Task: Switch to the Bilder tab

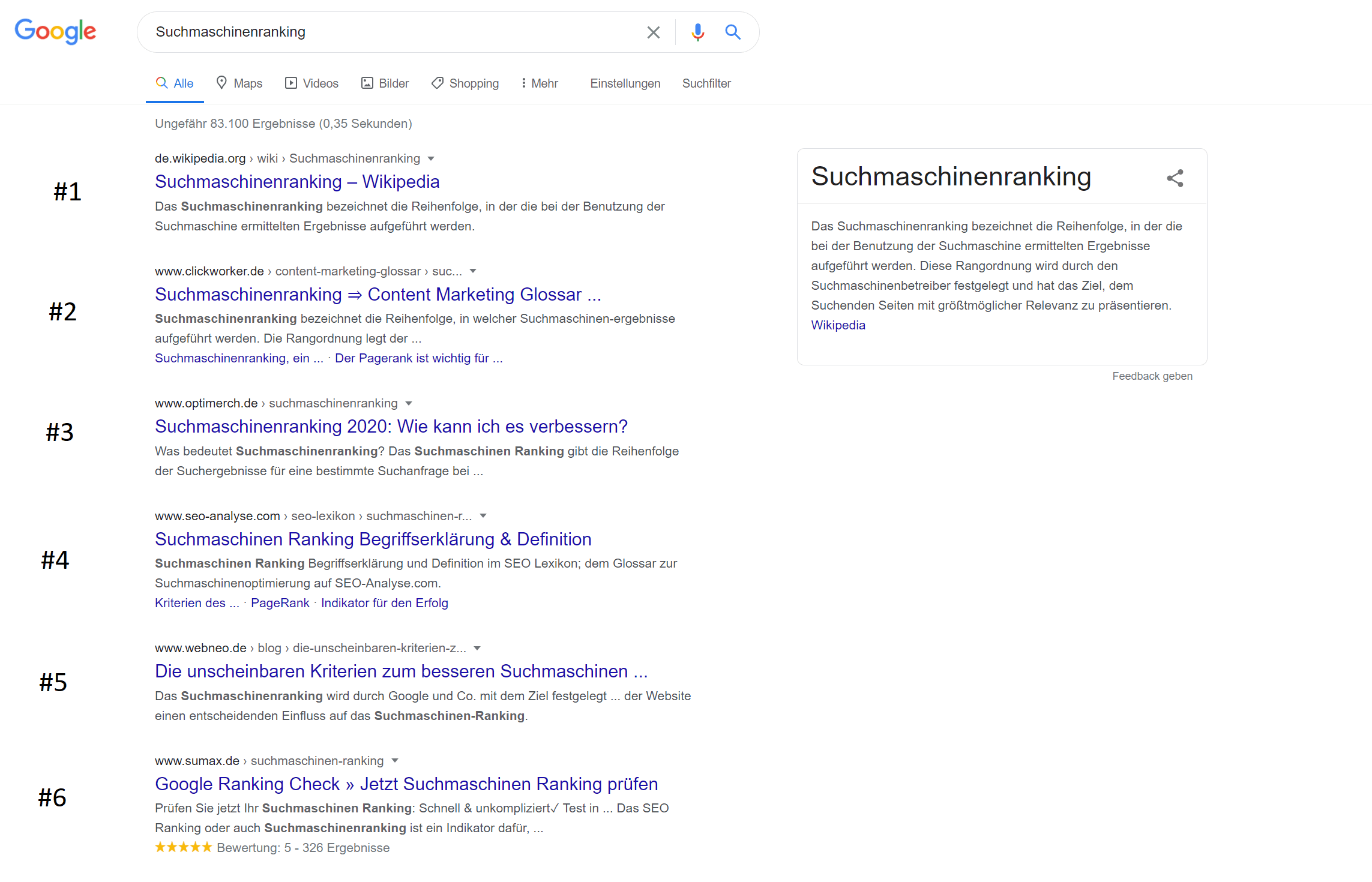Action: point(385,83)
